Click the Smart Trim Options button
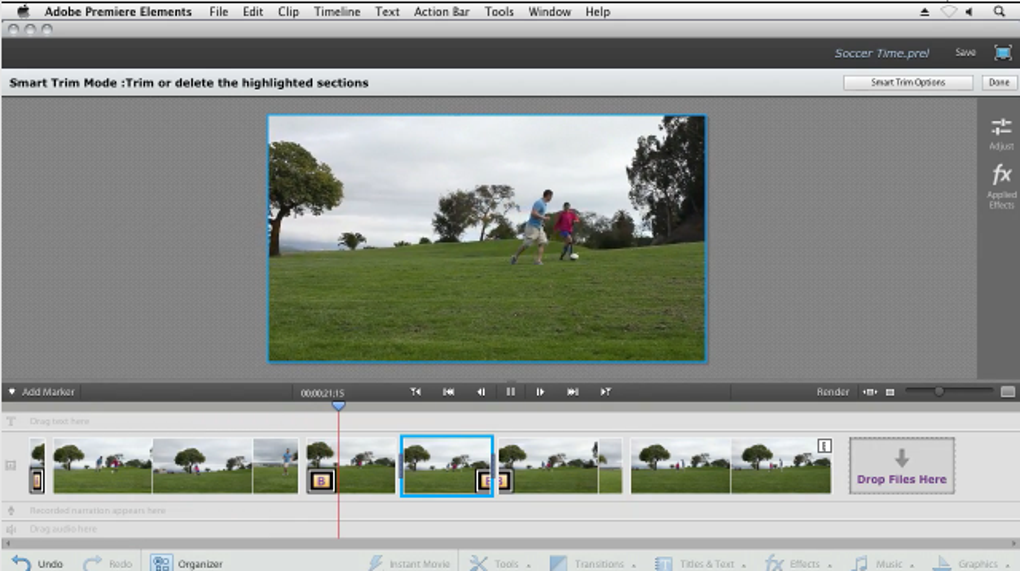This screenshot has width=1020, height=571. [907, 83]
